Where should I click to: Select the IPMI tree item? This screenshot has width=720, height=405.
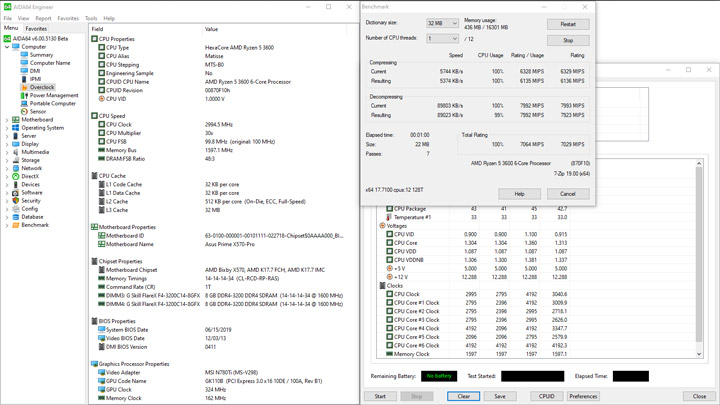point(35,79)
